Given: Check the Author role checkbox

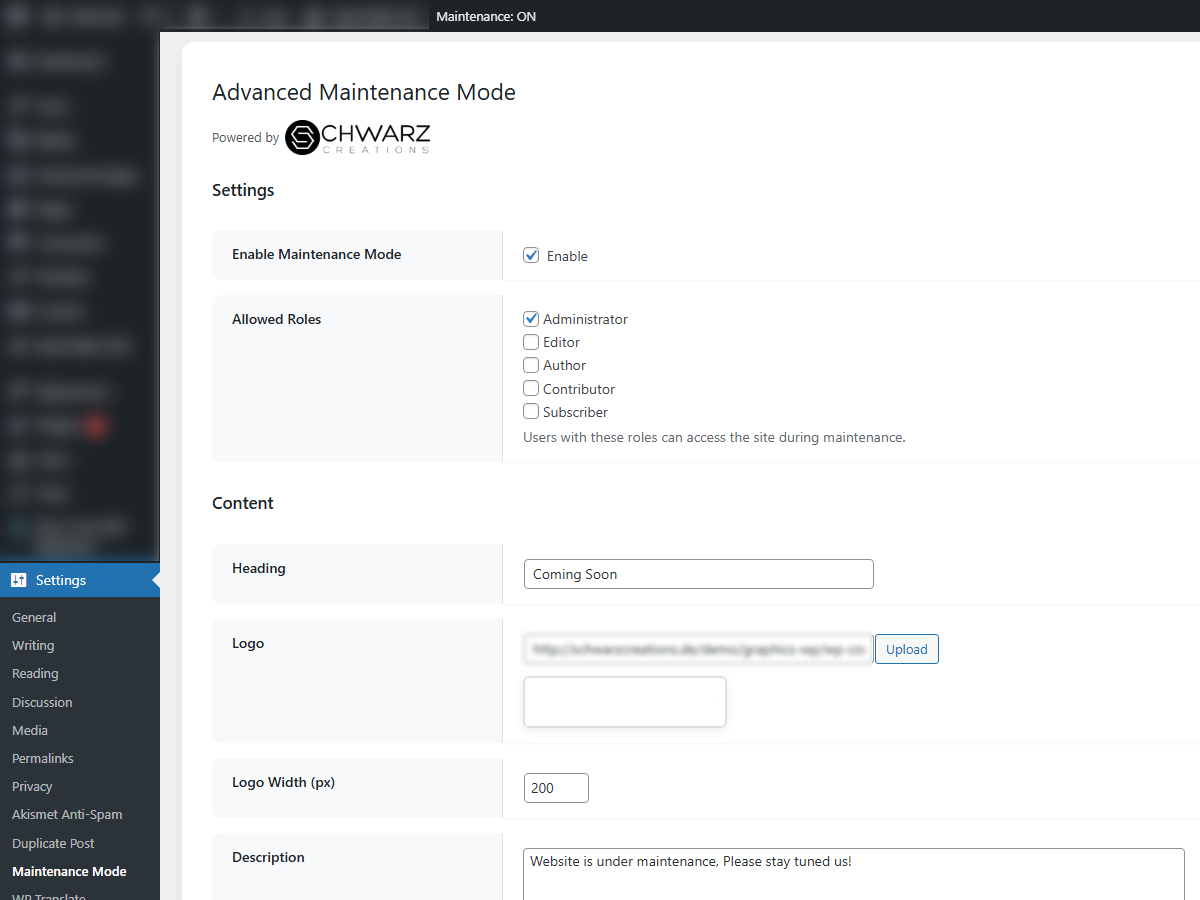Looking at the screenshot, I should 531,365.
